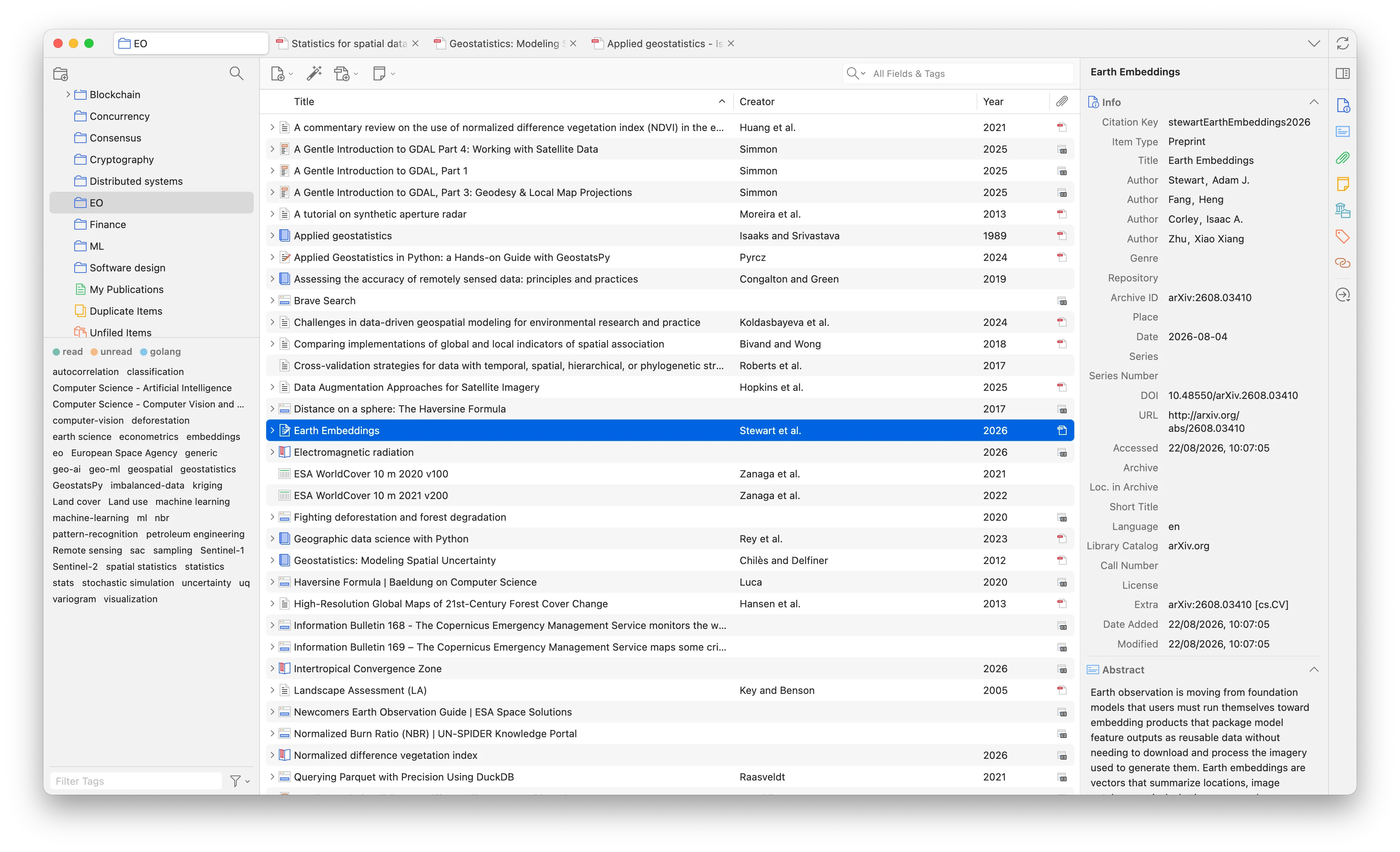Filter by the golang colored tag
The width and height of the screenshot is (1400, 852).
point(160,352)
